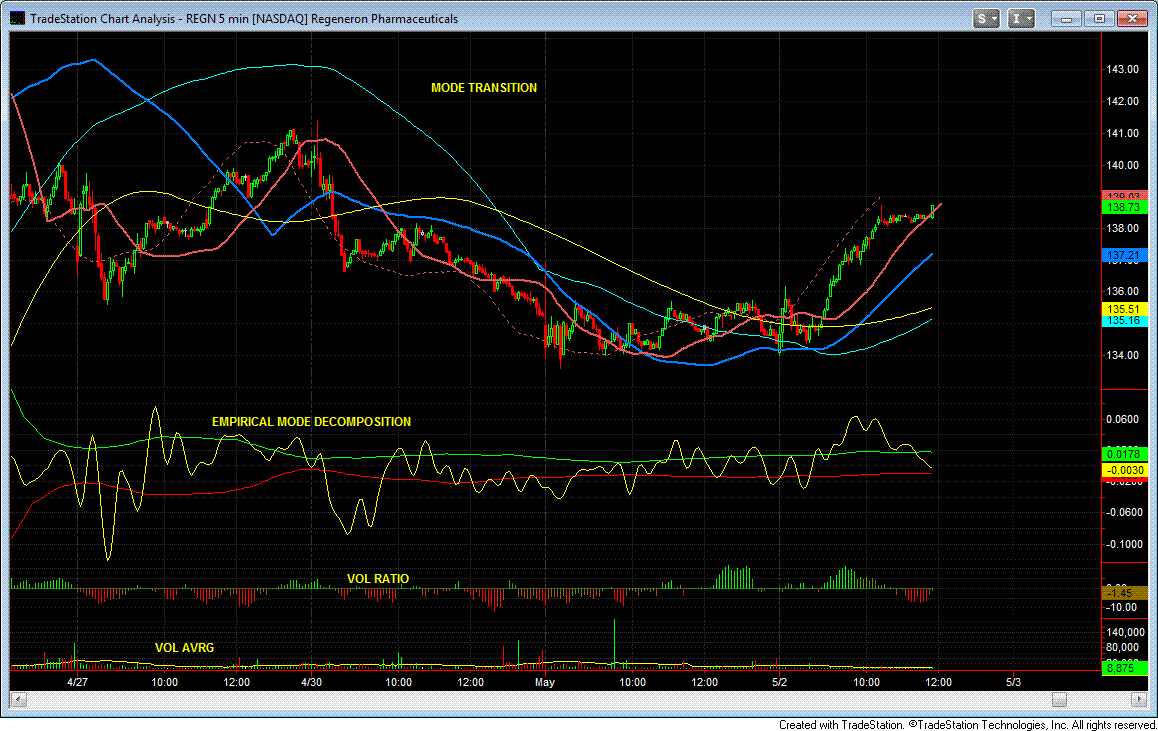Screen dimensions: 1158x731
Task: Click the green 8,875 volume value tag
Action: coord(1124,668)
